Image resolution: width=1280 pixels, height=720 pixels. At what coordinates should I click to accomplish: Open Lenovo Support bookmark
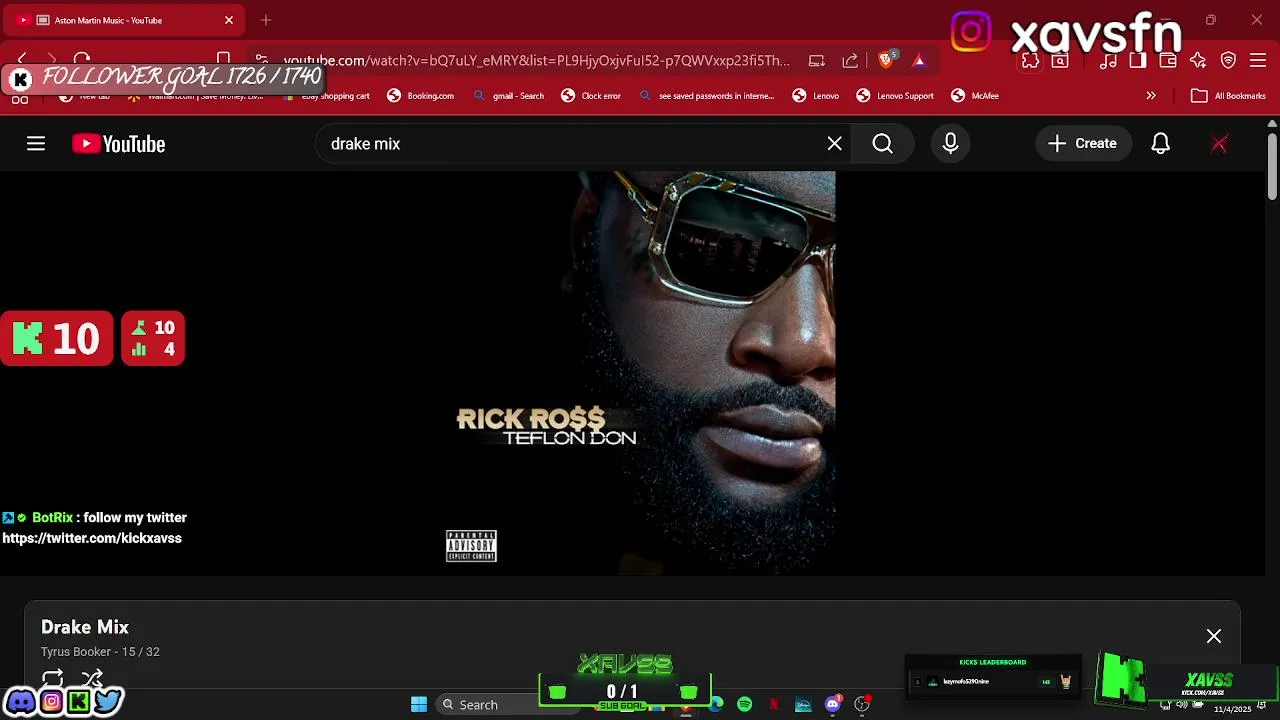pyautogui.click(x=895, y=96)
